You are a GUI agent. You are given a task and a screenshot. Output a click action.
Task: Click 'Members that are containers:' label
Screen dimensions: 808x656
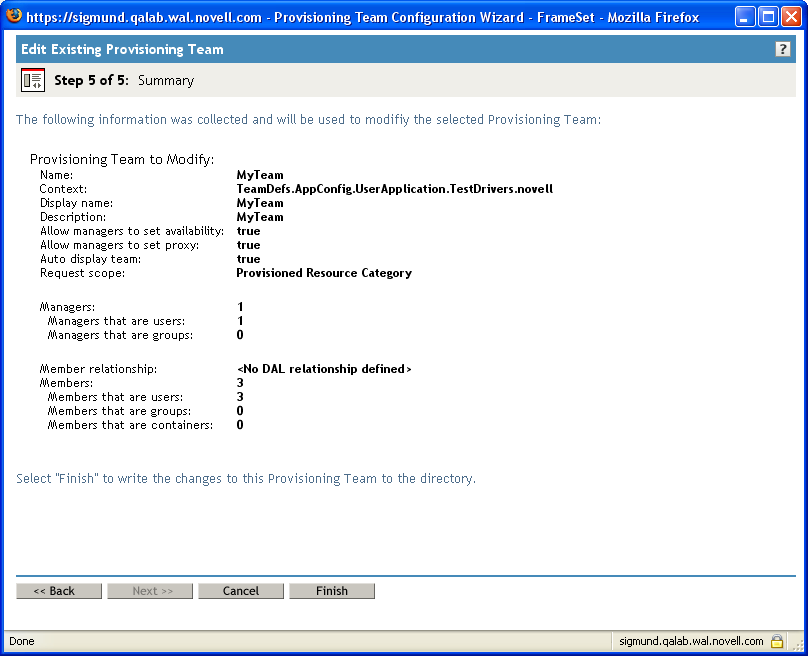click(x=130, y=425)
